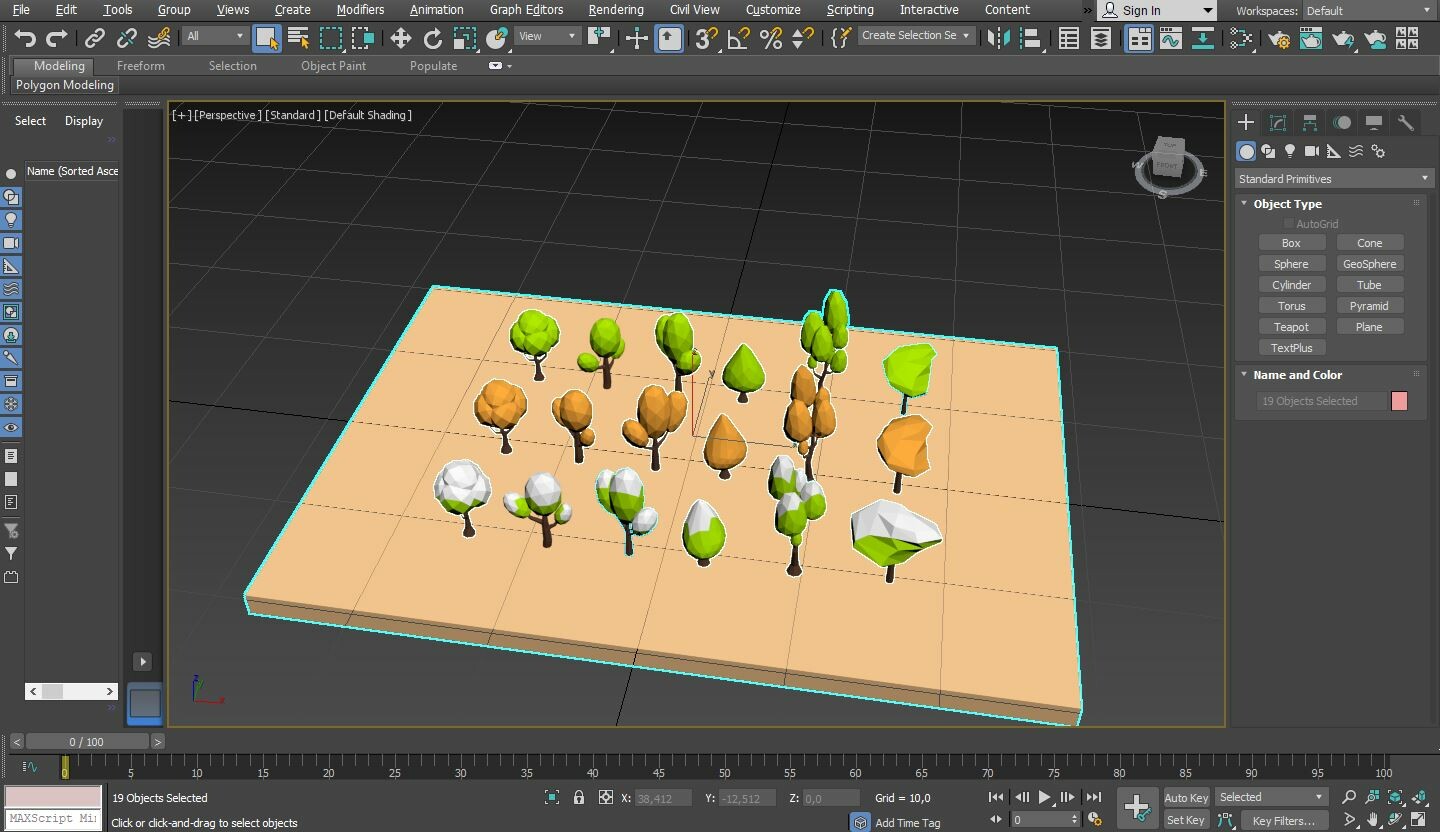Click the Sphere object type button
The image size is (1440, 832).
click(x=1292, y=263)
